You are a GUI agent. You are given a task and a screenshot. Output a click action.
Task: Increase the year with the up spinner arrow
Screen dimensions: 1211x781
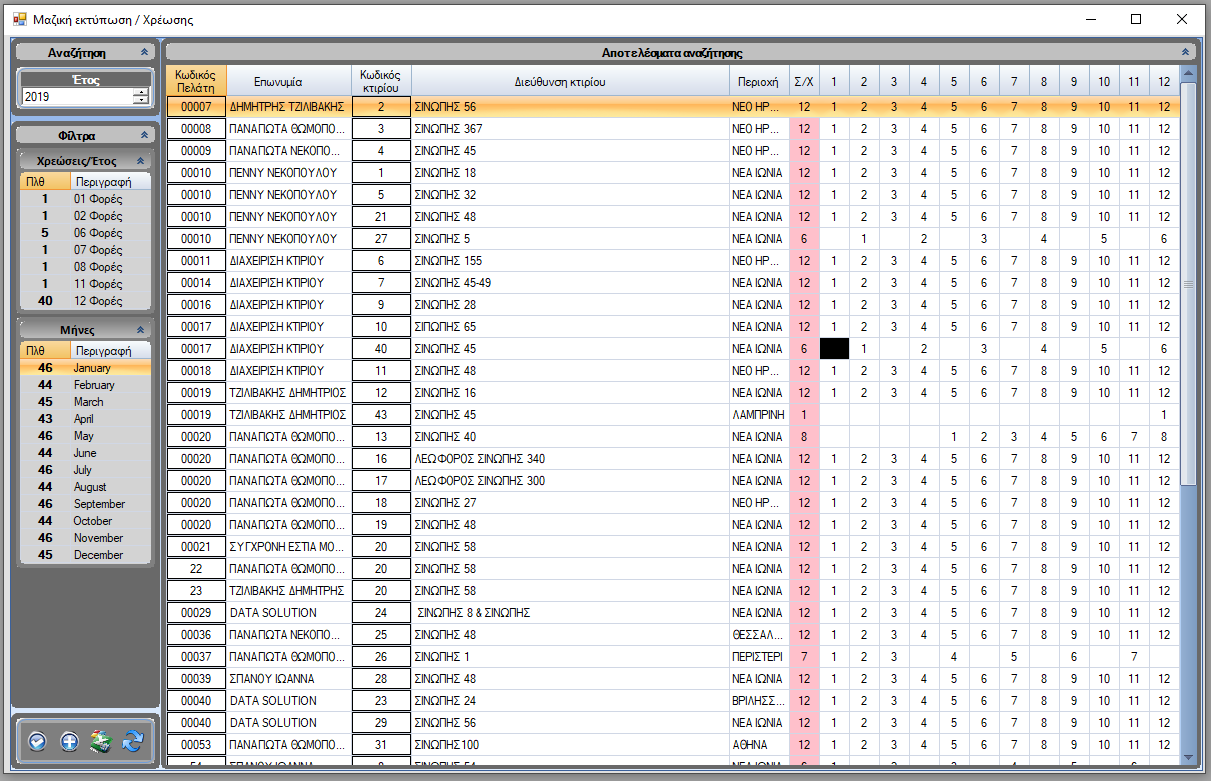click(x=140, y=92)
